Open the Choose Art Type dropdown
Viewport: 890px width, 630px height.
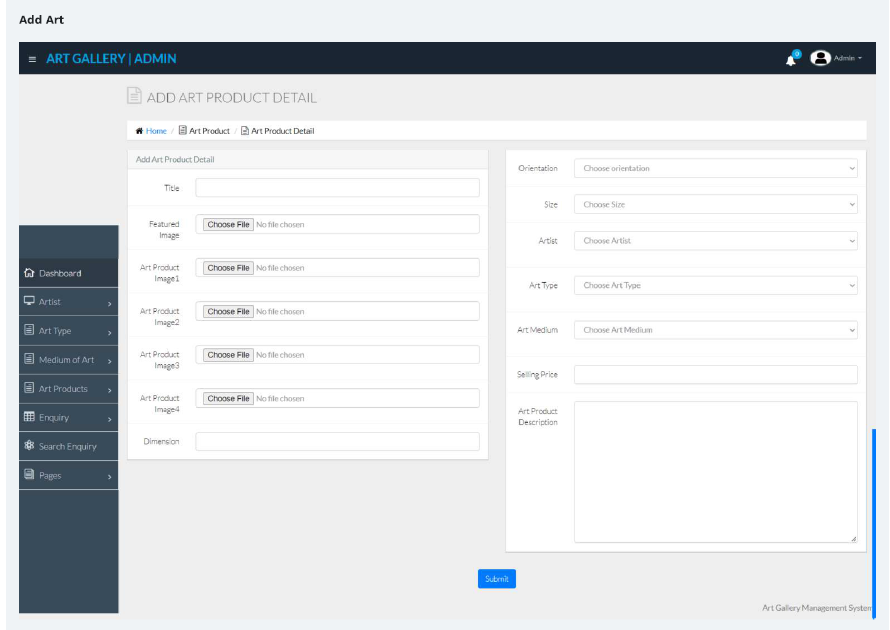coord(715,285)
